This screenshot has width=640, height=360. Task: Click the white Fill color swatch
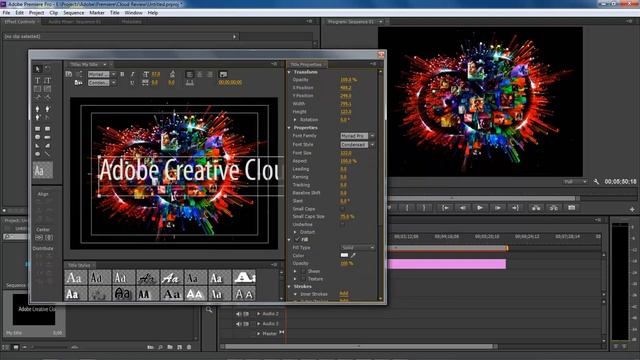(344, 256)
